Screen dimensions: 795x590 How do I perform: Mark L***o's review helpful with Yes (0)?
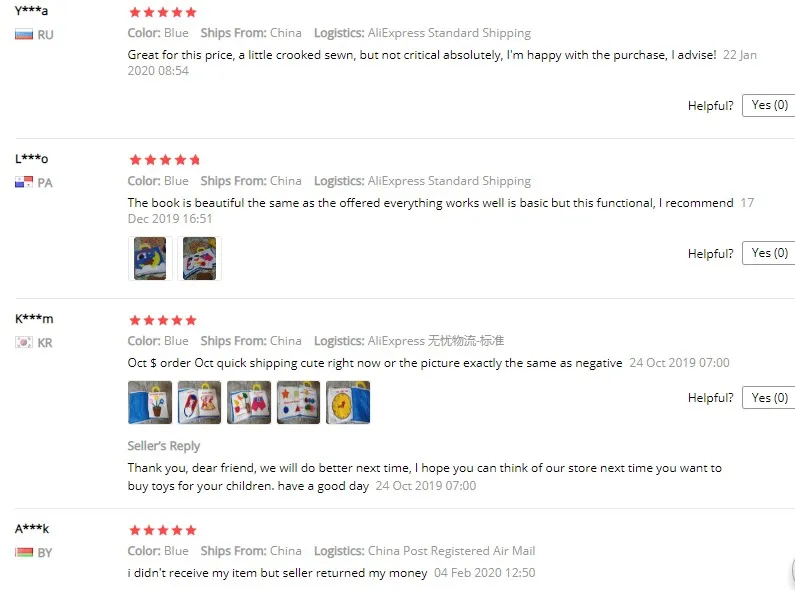point(769,253)
